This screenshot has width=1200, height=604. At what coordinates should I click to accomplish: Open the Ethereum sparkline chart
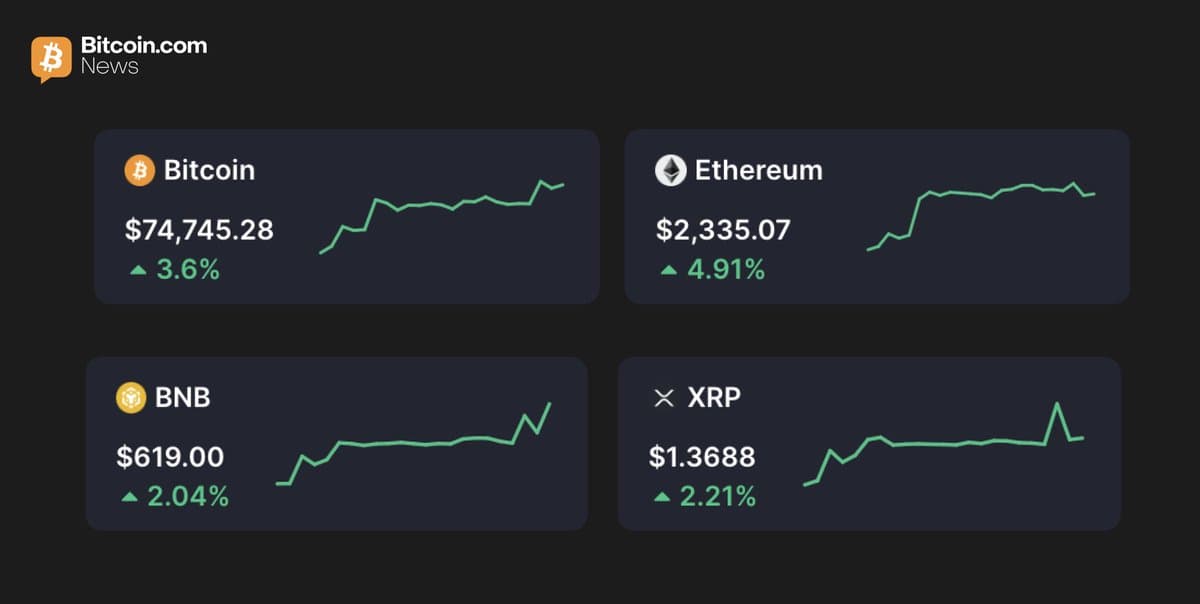coord(981,216)
